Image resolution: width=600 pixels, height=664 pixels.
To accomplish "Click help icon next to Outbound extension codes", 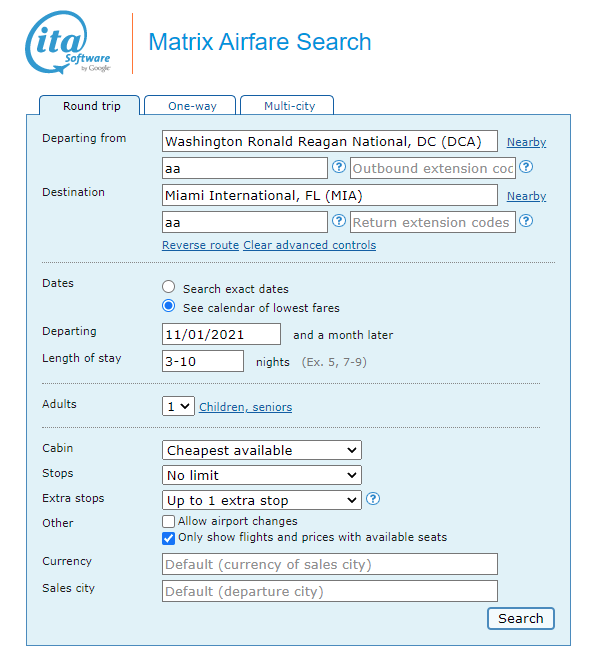I will point(526,167).
